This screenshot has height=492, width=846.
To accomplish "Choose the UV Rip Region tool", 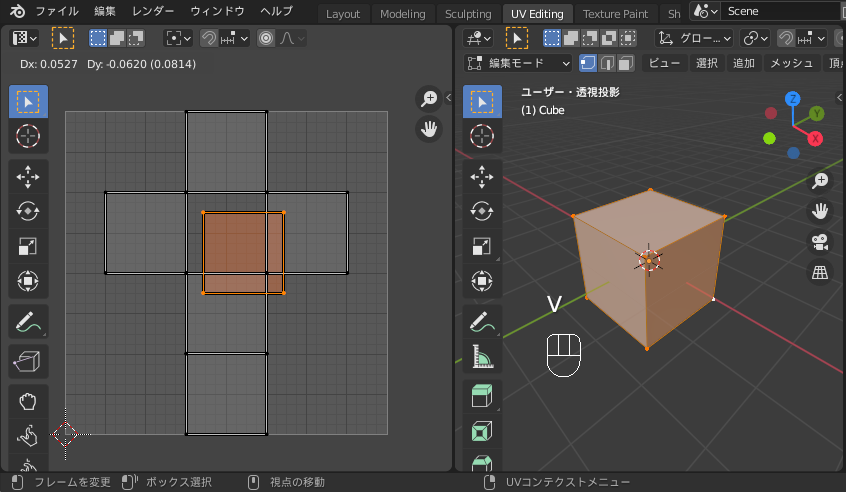I will pyautogui.click(x=28, y=361).
